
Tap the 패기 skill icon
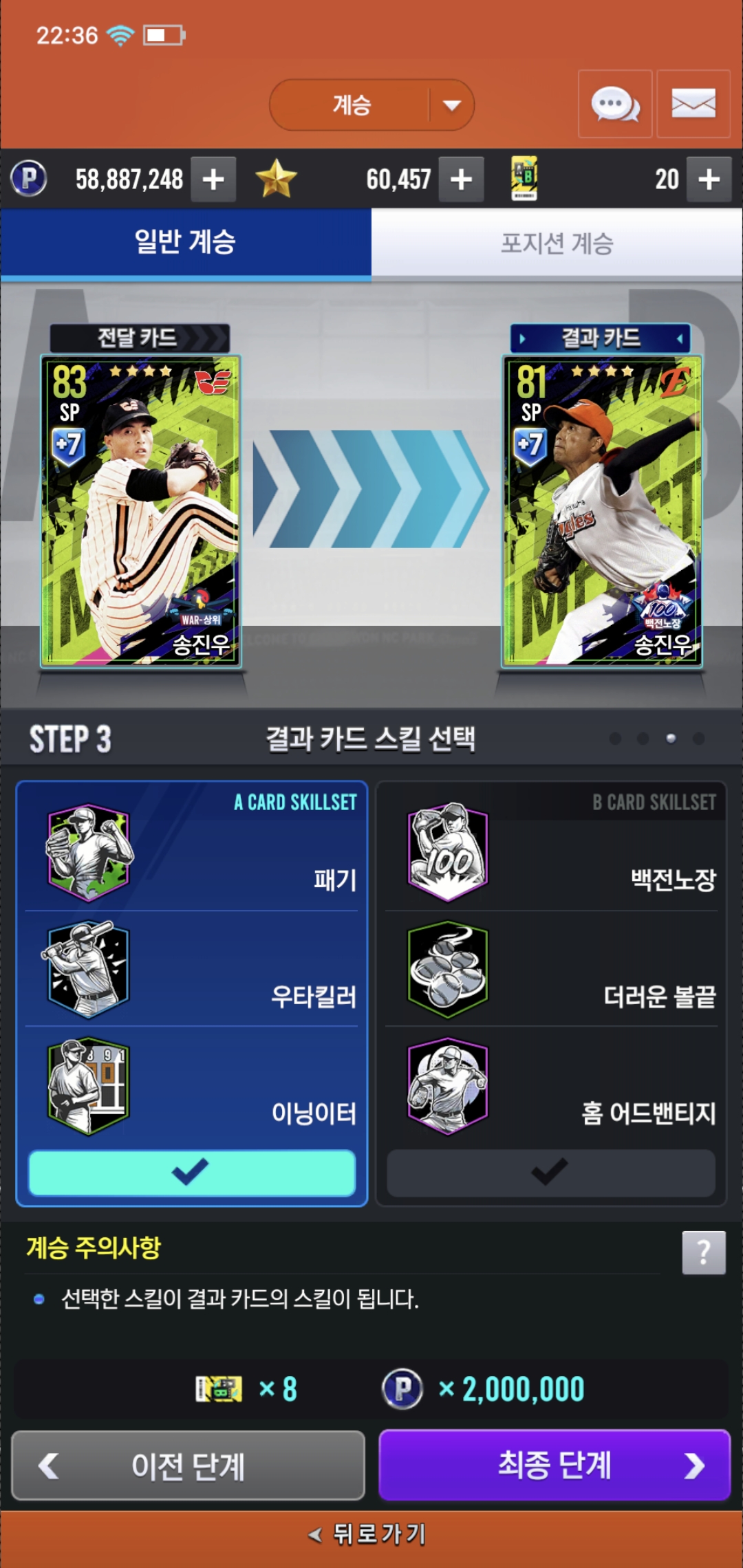[x=89, y=853]
